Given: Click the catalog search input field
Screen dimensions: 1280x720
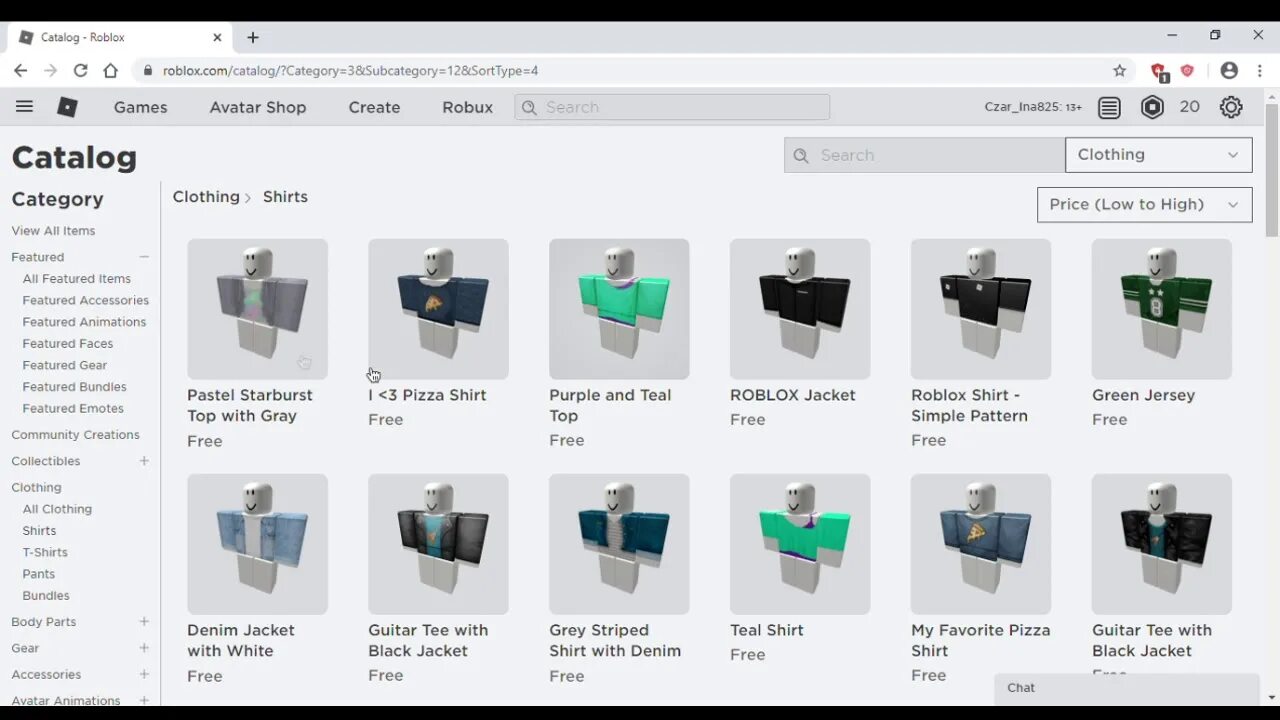Looking at the screenshot, I should 925,155.
